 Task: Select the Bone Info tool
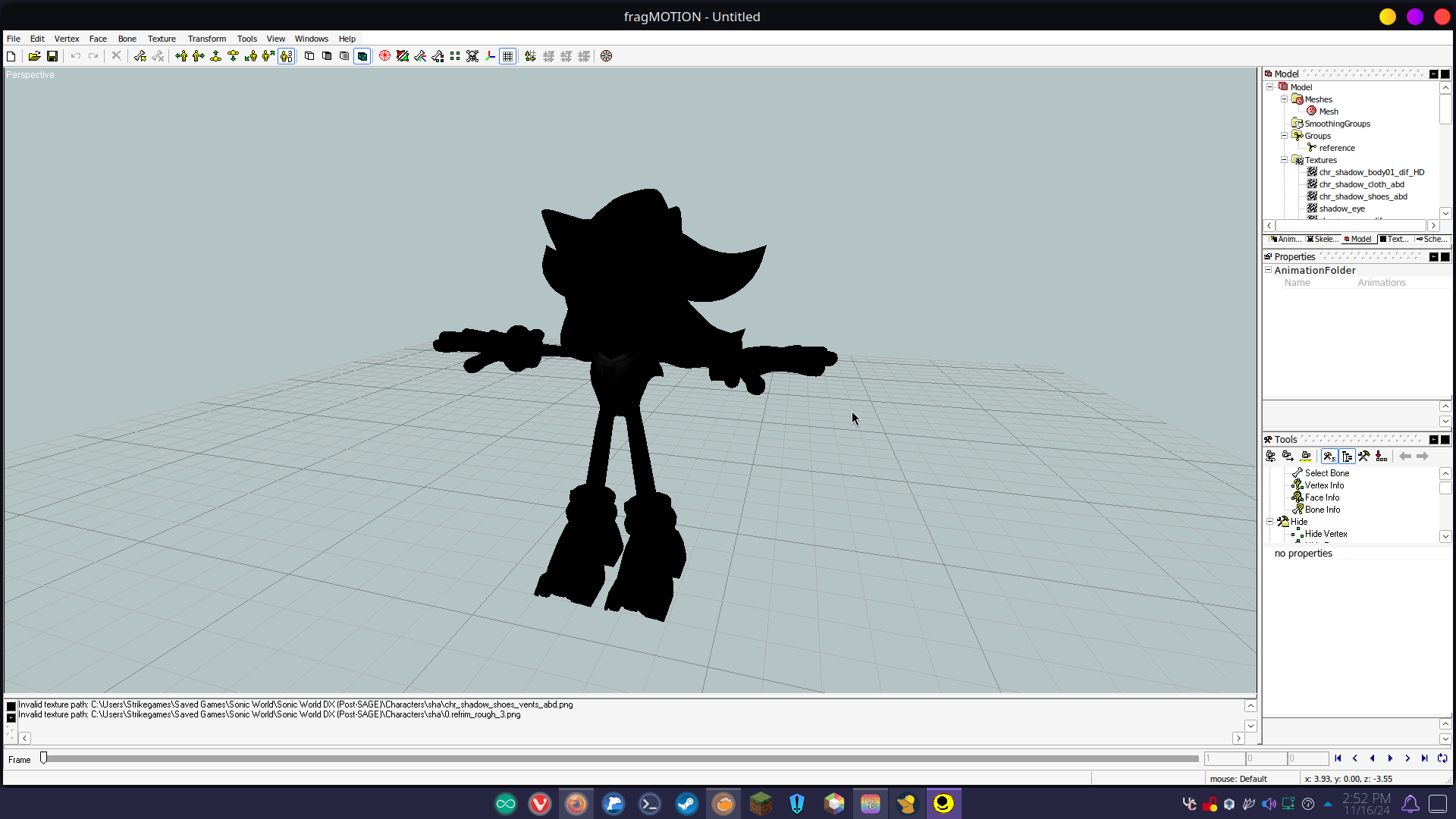(1323, 510)
